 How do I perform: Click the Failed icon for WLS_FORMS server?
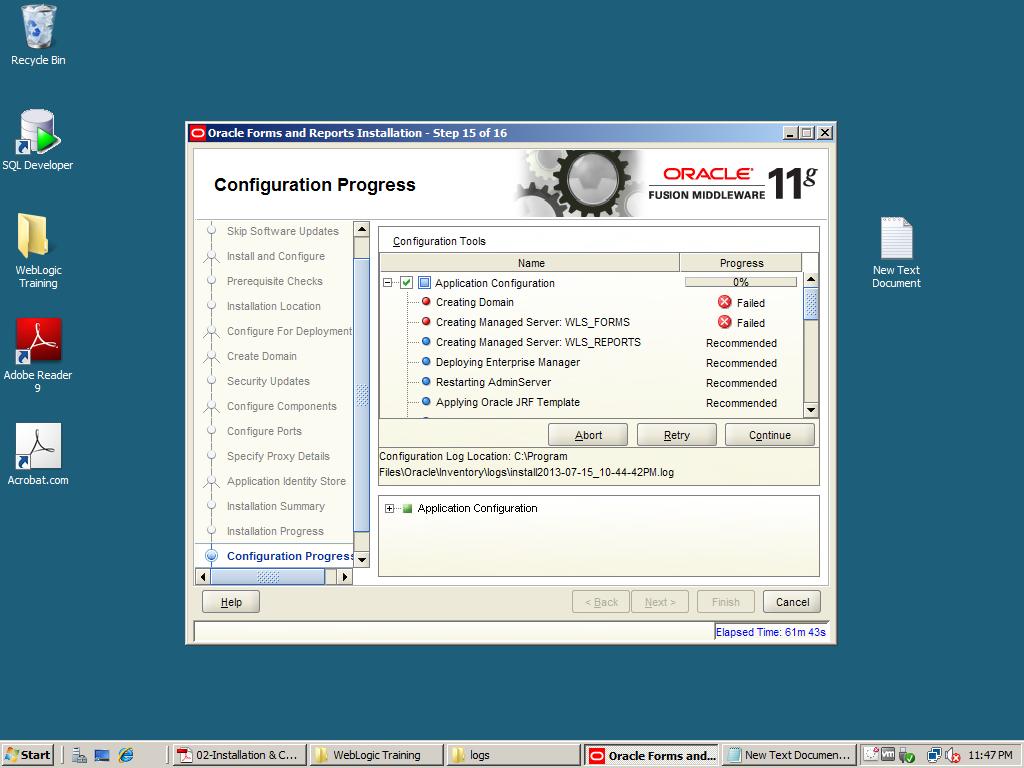coord(725,323)
